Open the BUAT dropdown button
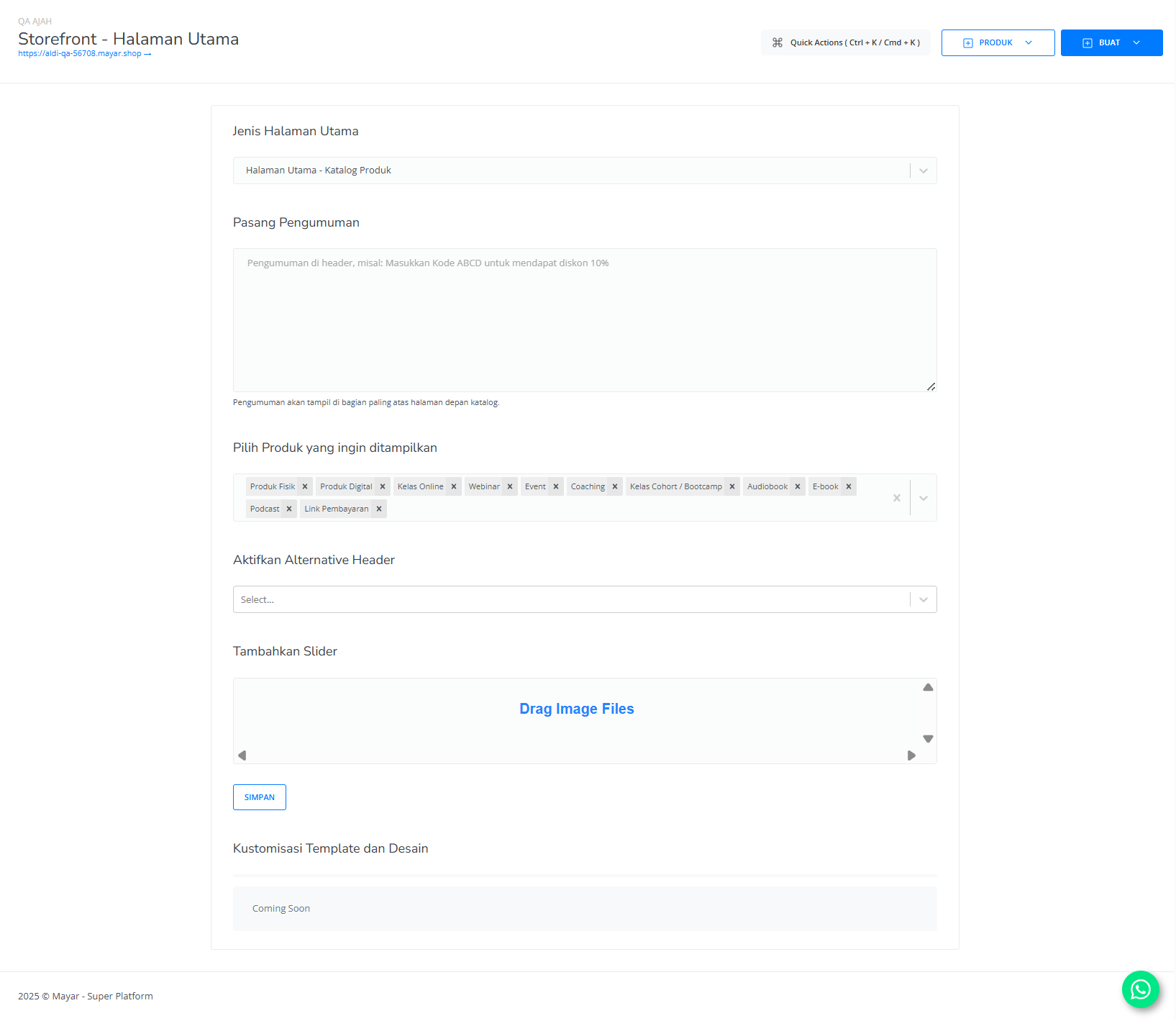The width and height of the screenshot is (1176, 1021). 1112,43
